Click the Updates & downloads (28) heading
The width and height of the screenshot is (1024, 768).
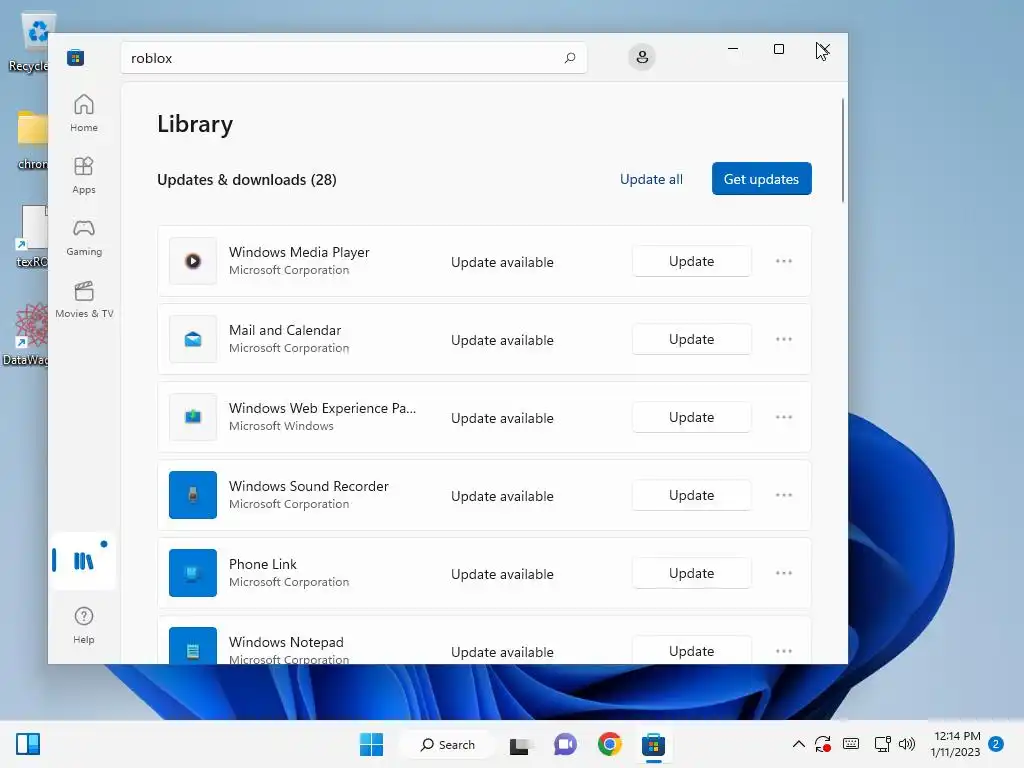(x=247, y=180)
